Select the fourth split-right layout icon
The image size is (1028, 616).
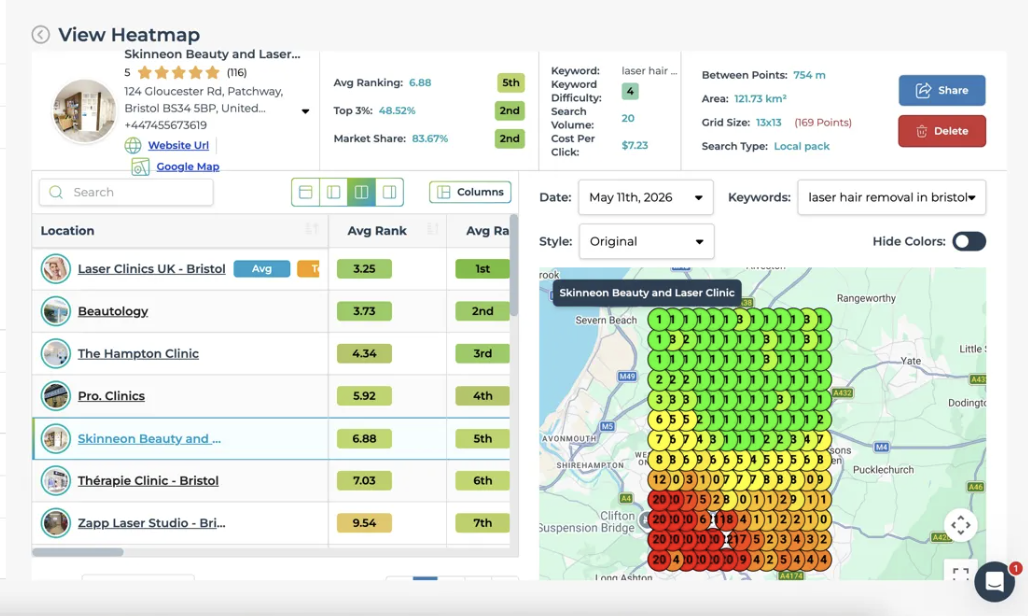[x=389, y=192]
